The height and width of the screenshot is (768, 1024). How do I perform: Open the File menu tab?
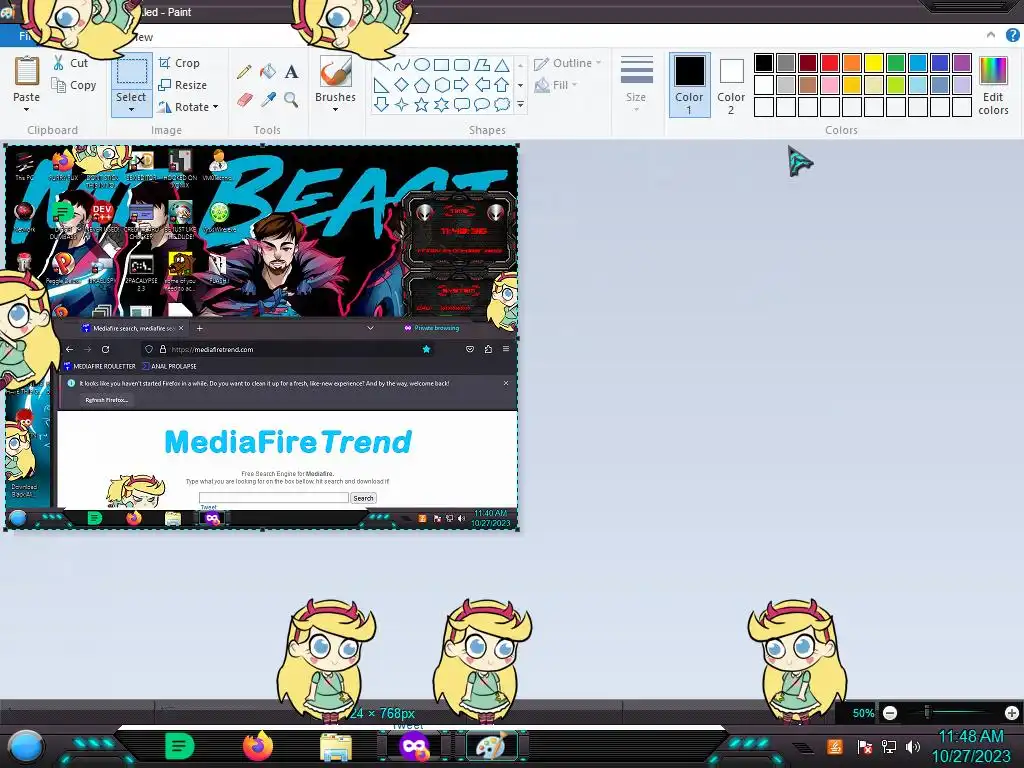coord(25,36)
